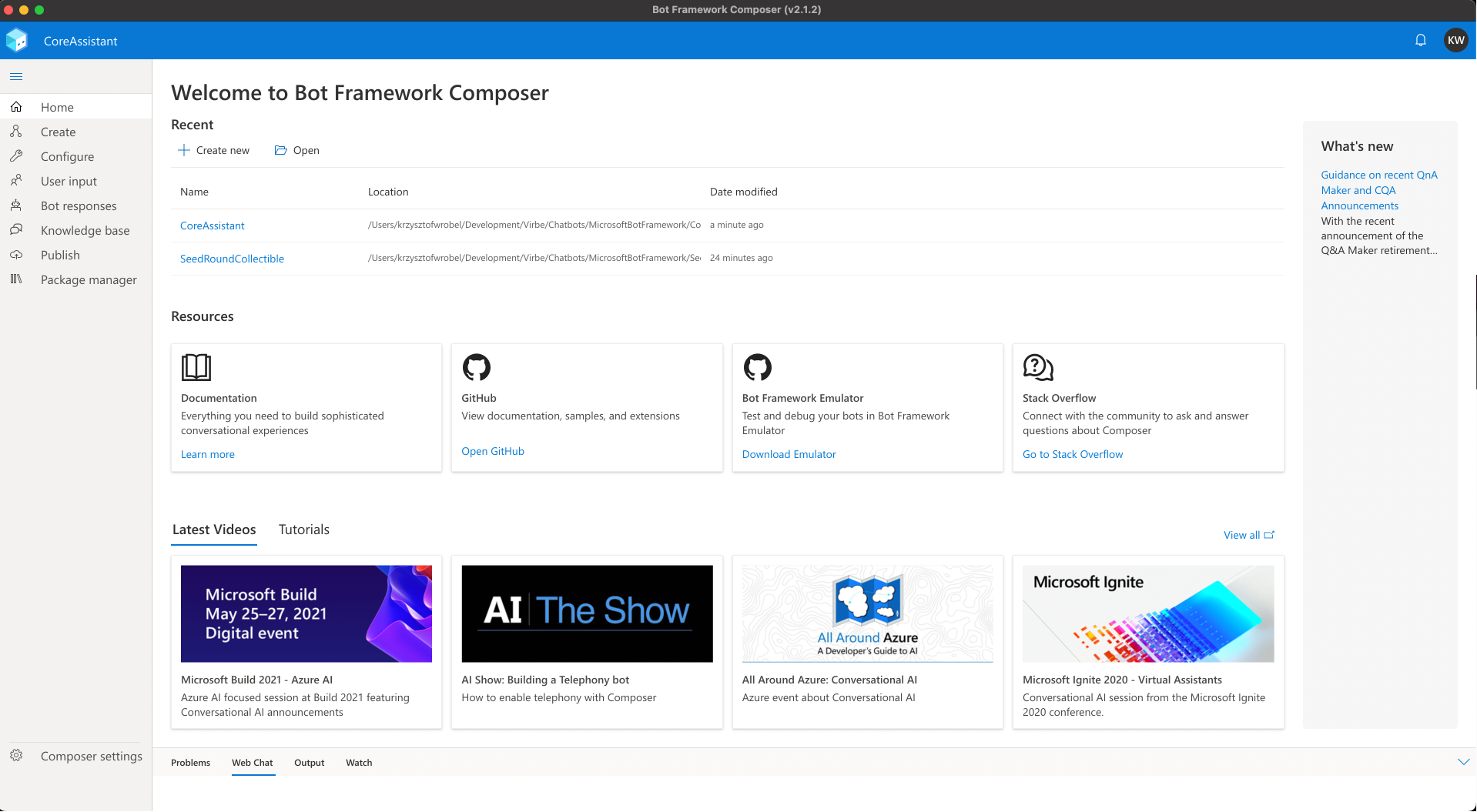The image size is (1477, 812).
Task: Open the Problems tab
Action: point(190,763)
